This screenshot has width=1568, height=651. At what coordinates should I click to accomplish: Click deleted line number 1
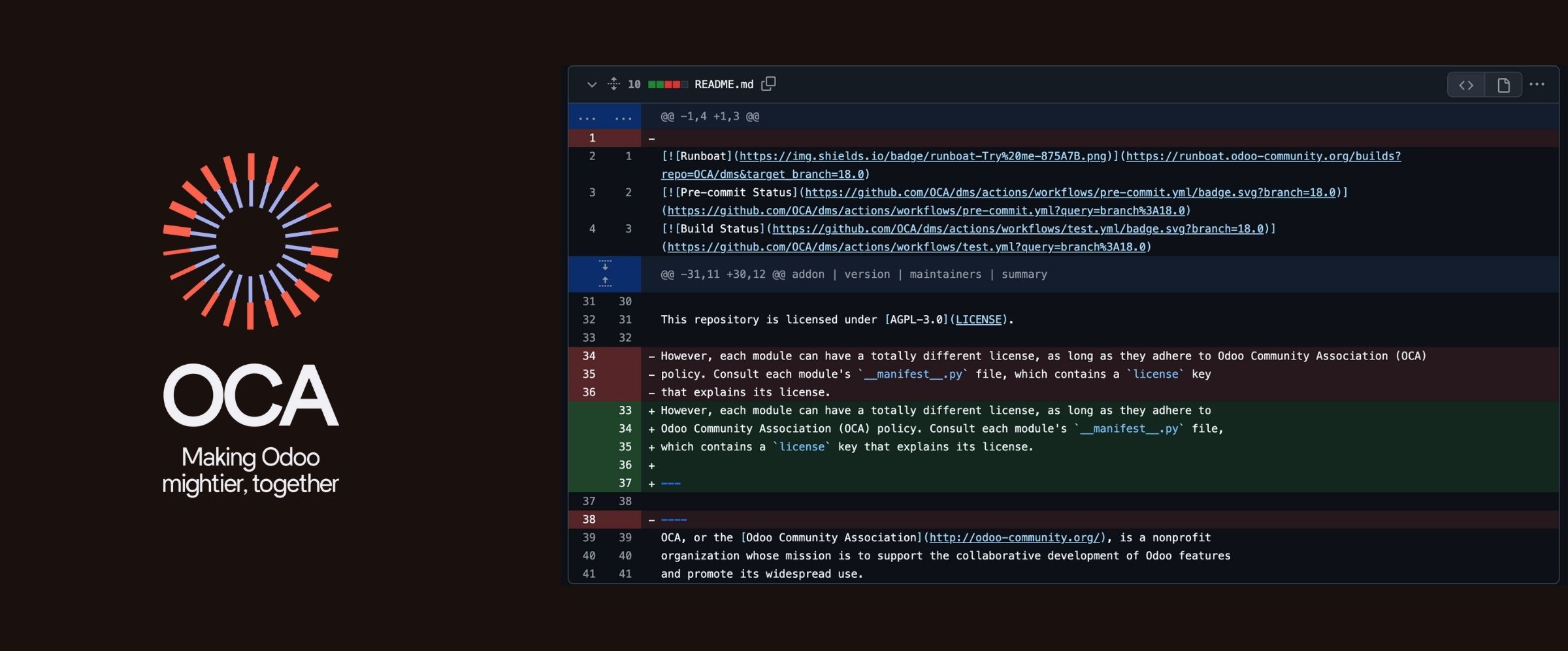click(x=592, y=138)
